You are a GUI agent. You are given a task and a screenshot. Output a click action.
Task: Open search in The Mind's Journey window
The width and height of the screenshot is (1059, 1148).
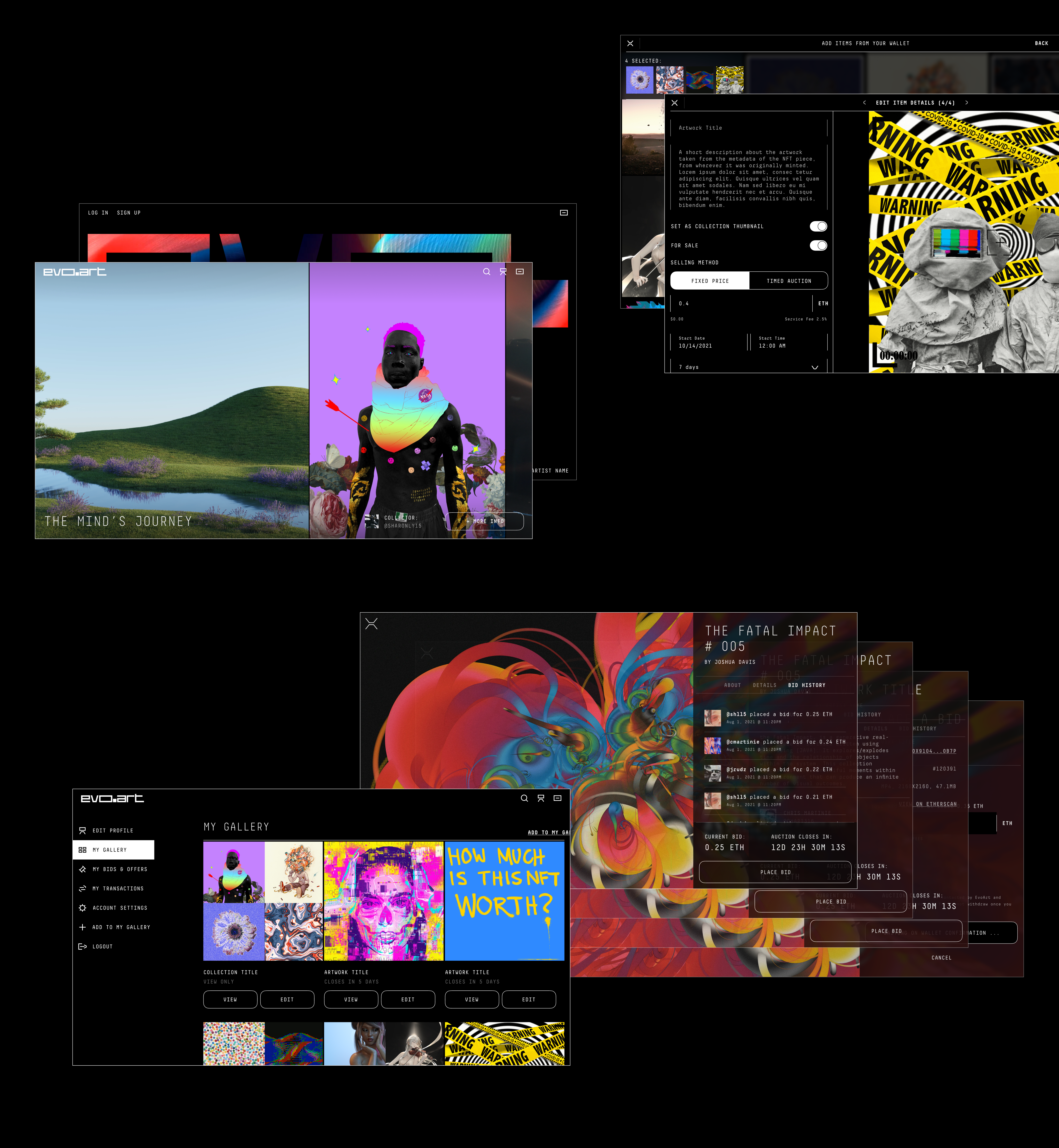coord(487,272)
